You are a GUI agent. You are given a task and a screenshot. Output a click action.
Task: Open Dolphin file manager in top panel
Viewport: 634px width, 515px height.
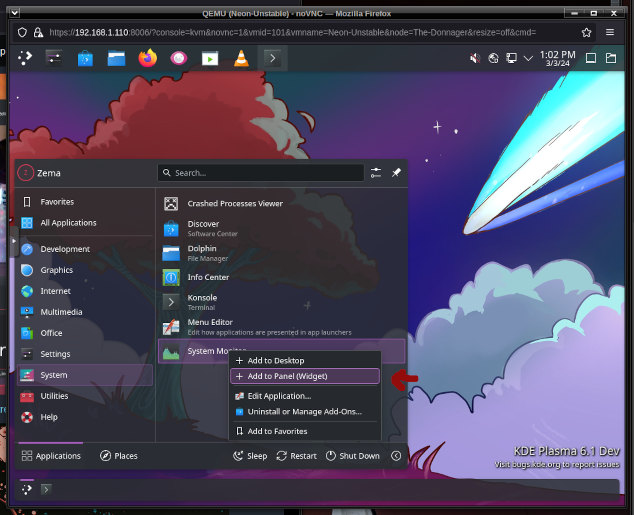(x=116, y=59)
